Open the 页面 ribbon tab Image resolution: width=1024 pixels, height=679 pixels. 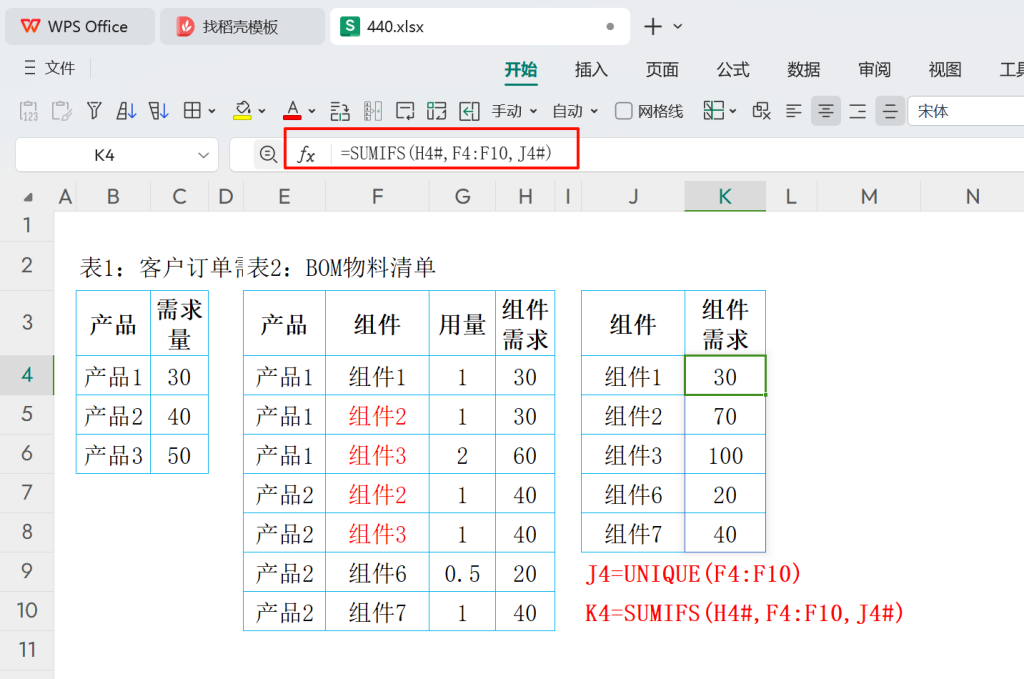[662, 70]
